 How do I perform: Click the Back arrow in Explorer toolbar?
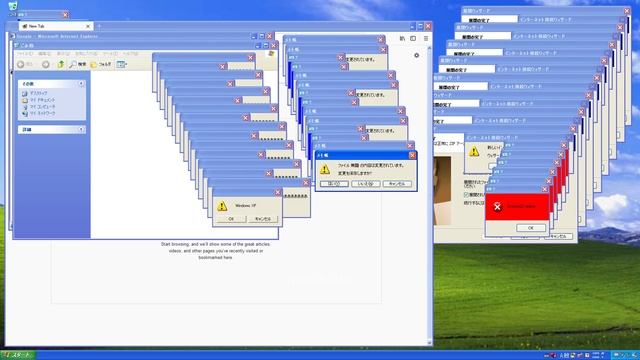pyautogui.click(x=21, y=64)
